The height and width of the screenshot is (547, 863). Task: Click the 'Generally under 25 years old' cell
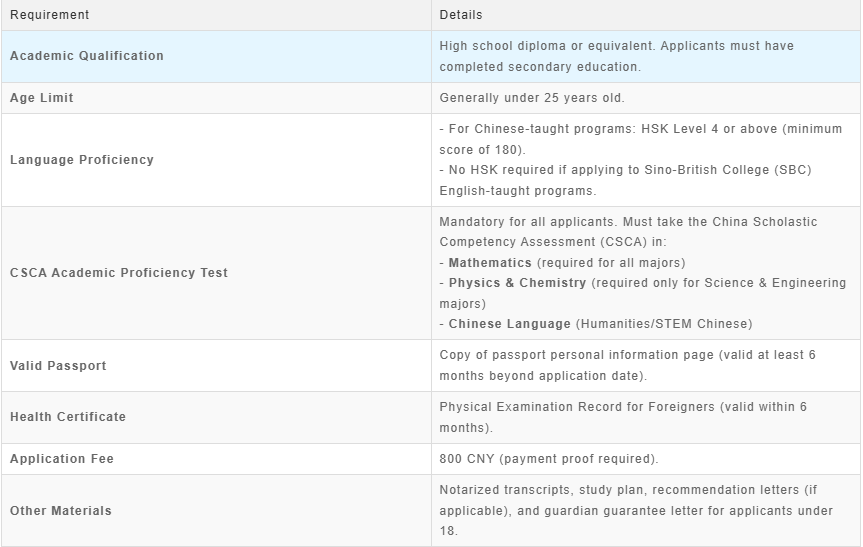click(532, 98)
